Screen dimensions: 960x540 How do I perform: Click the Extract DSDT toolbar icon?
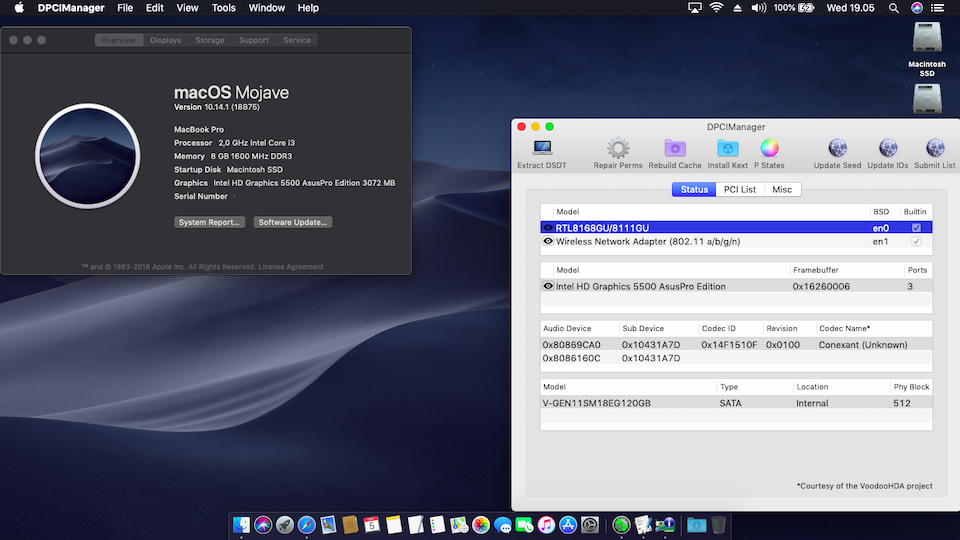point(542,148)
